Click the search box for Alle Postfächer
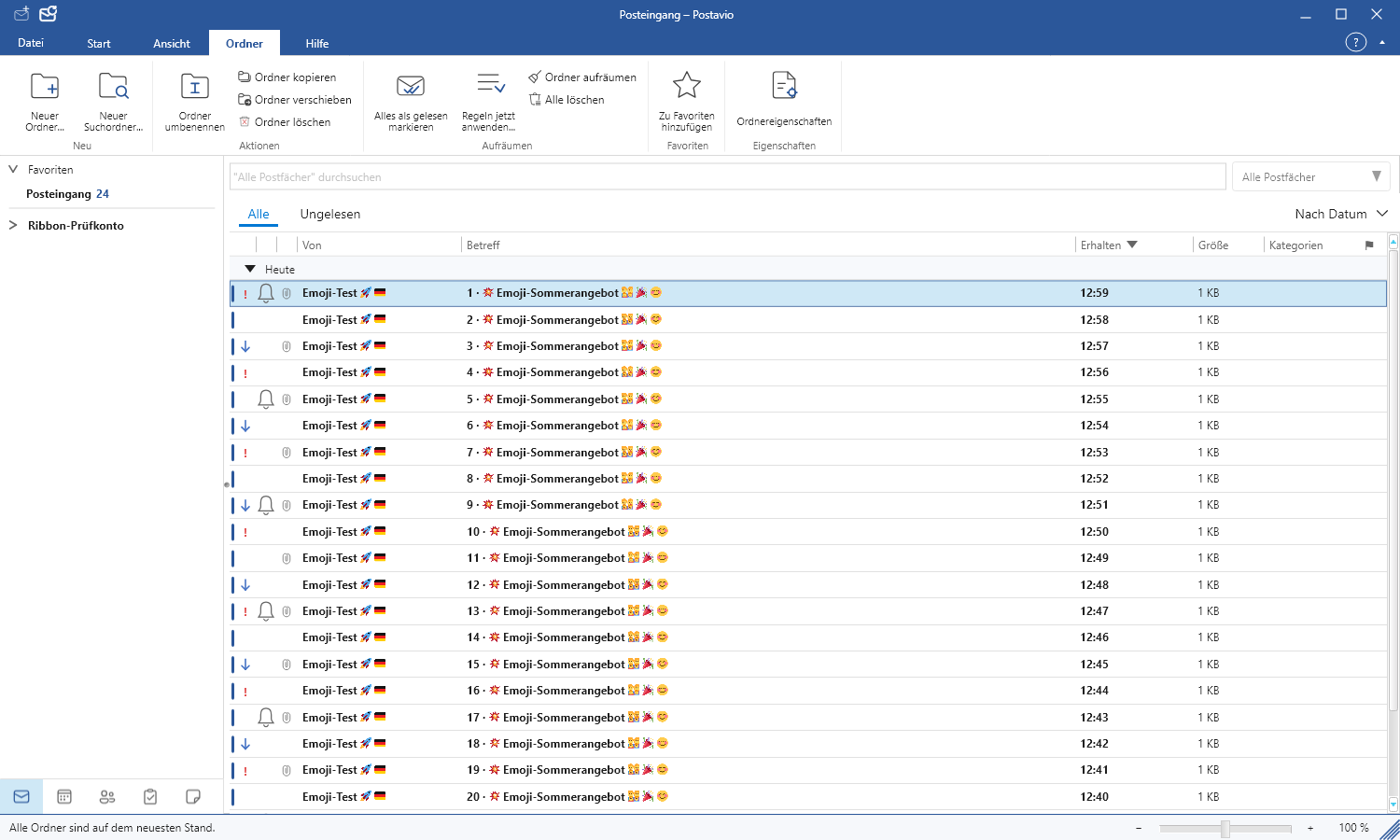Screen dimensions: 1400x840 point(728,177)
